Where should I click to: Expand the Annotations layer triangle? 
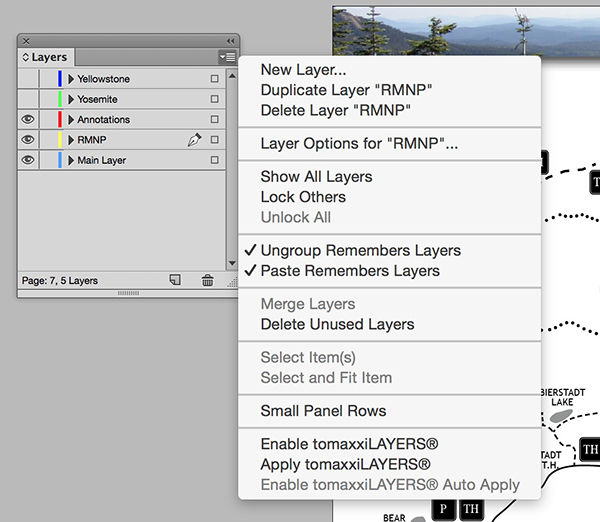[x=71, y=119]
